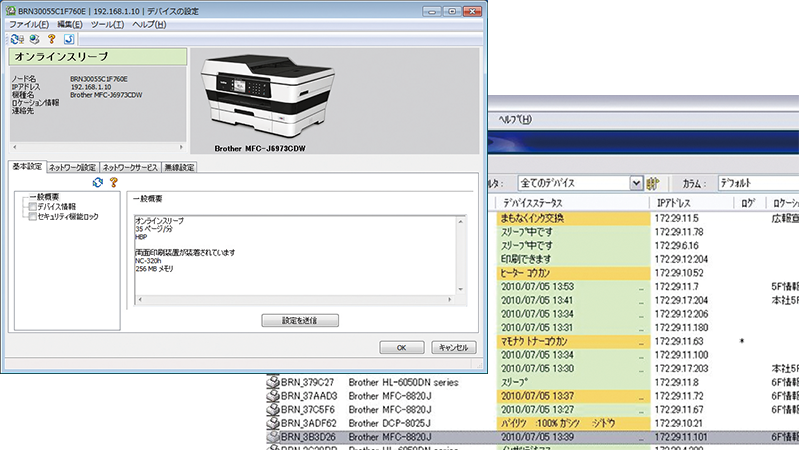Click the ヒーター コウカン status cell
The height and width of the screenshot is (450, 799).
tap(573, 273)
